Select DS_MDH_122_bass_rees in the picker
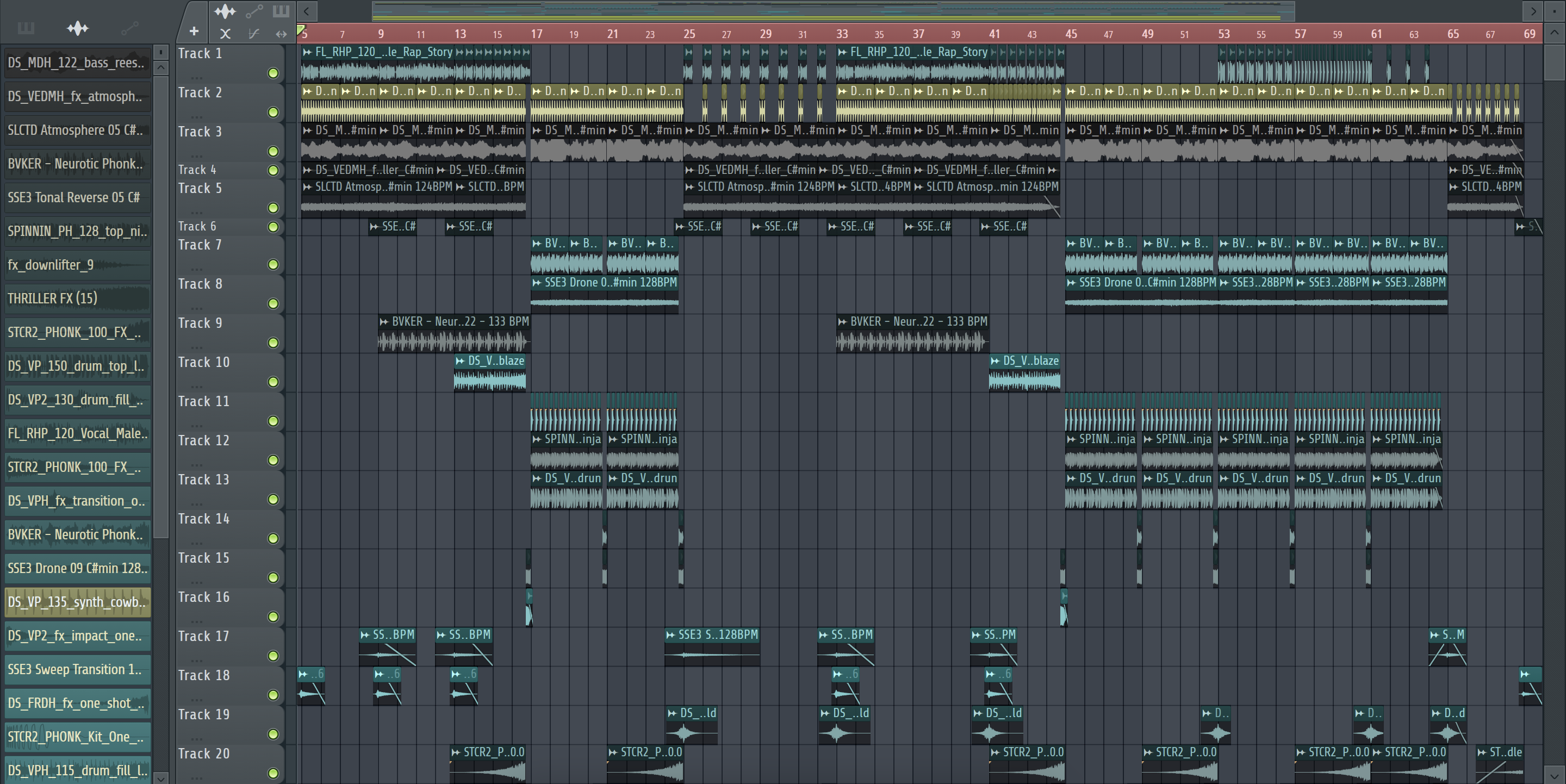1566x784 pixels. [x=77, y=63]
